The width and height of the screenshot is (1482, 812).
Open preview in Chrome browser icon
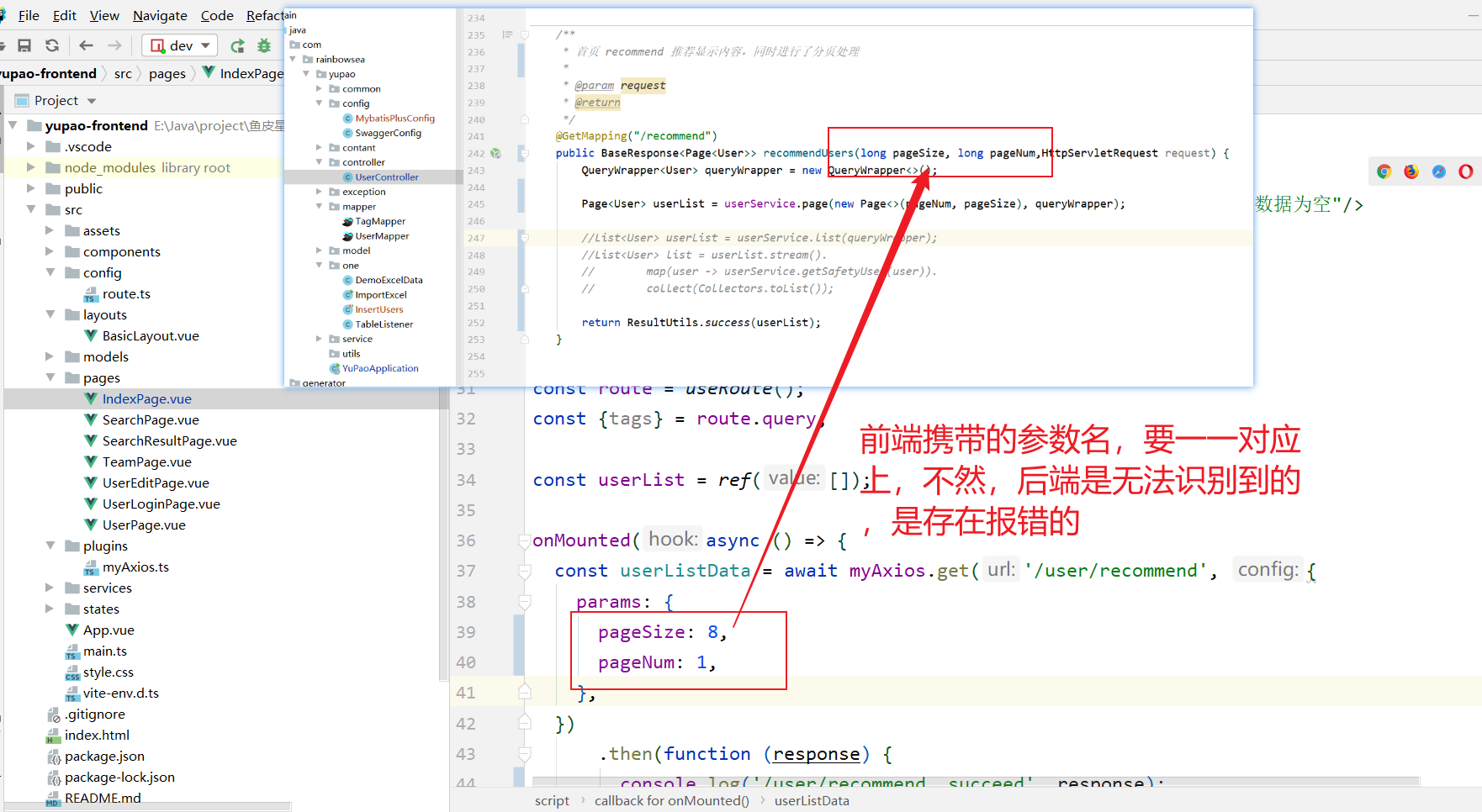[x=1384, y=171]
